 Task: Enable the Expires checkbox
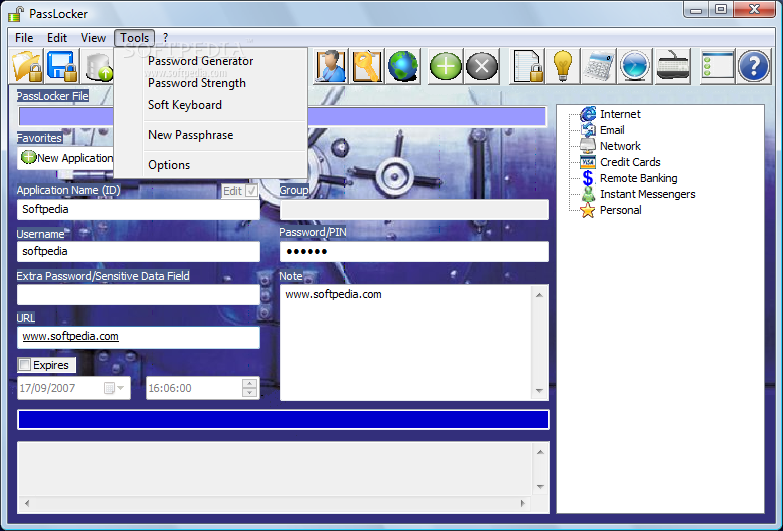tap(24, 365)
